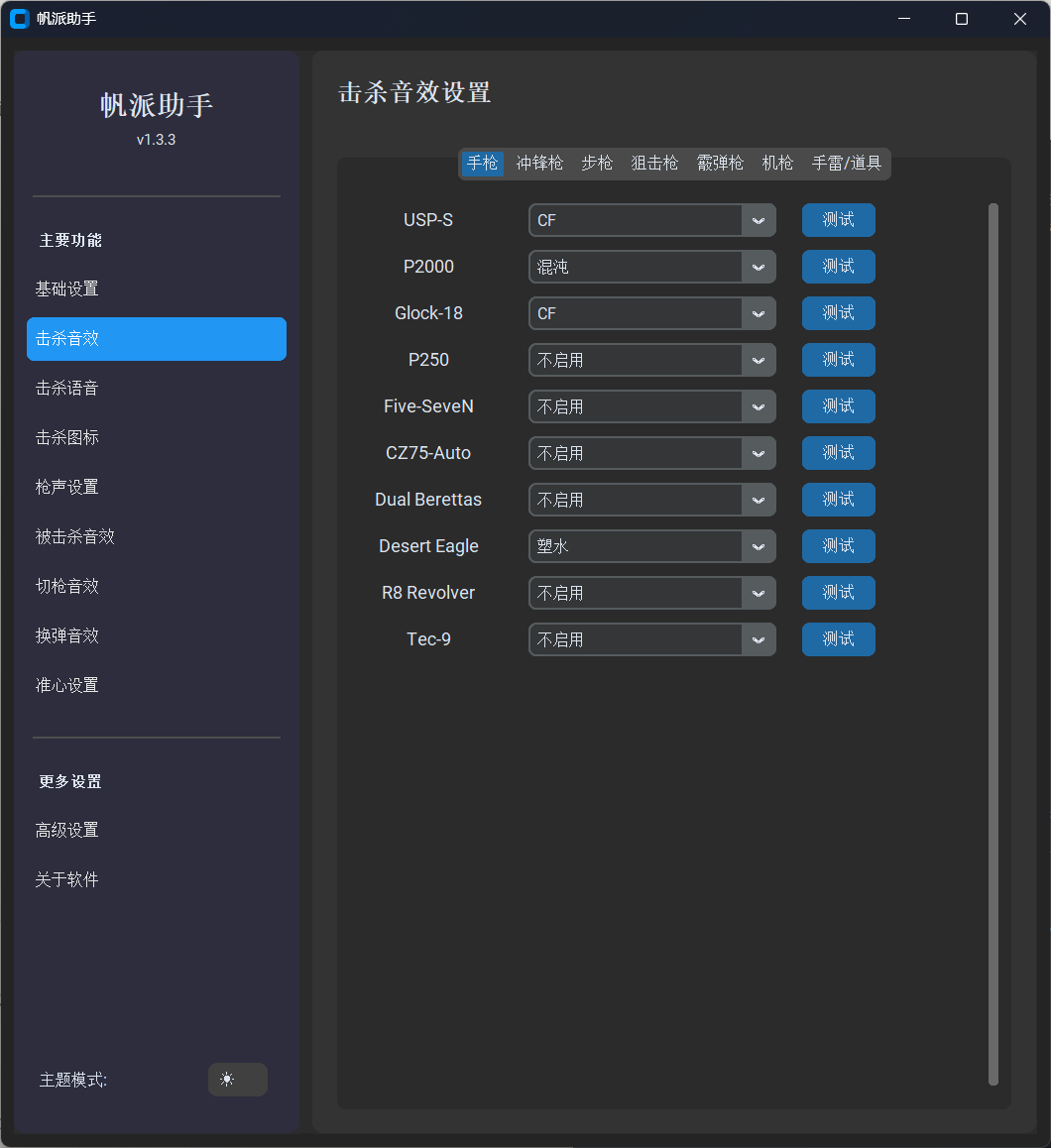Image resolution: width=1051 pixels, height=1148 pixels.
Task: Open the 手雷/道具 tab
Action: [x=848, y=164]
